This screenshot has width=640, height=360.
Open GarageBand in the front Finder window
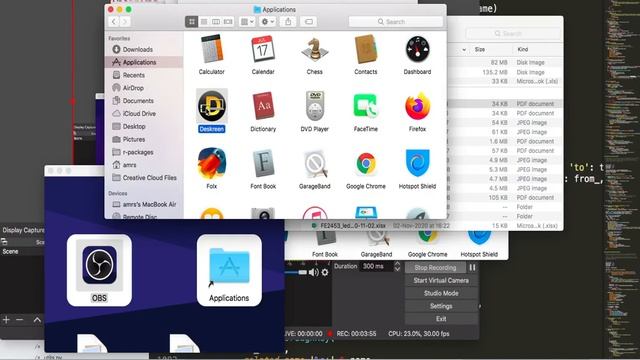314,163
